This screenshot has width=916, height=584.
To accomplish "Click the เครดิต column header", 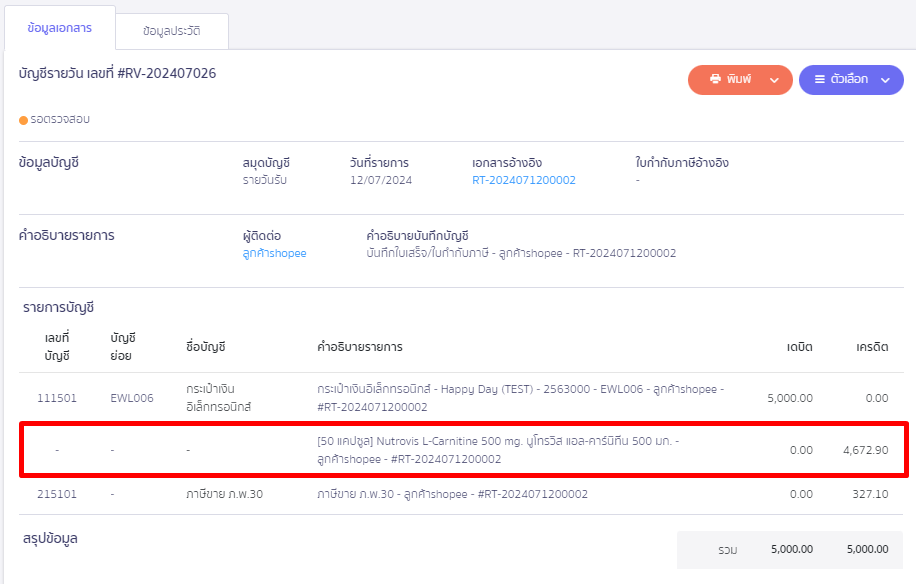I will pos(871,346).
